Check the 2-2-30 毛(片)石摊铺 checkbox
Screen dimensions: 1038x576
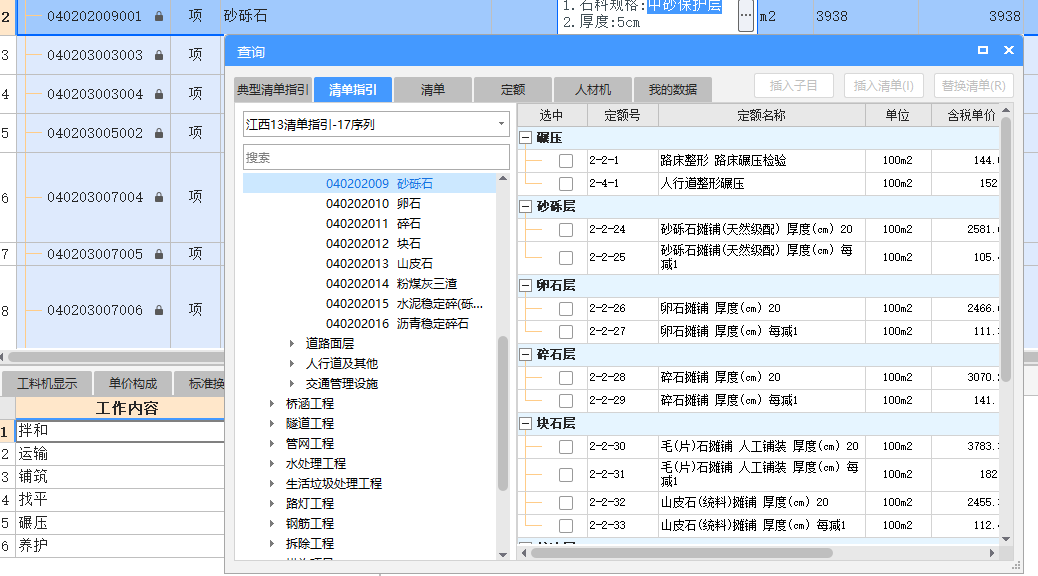[x=566, y=446]
